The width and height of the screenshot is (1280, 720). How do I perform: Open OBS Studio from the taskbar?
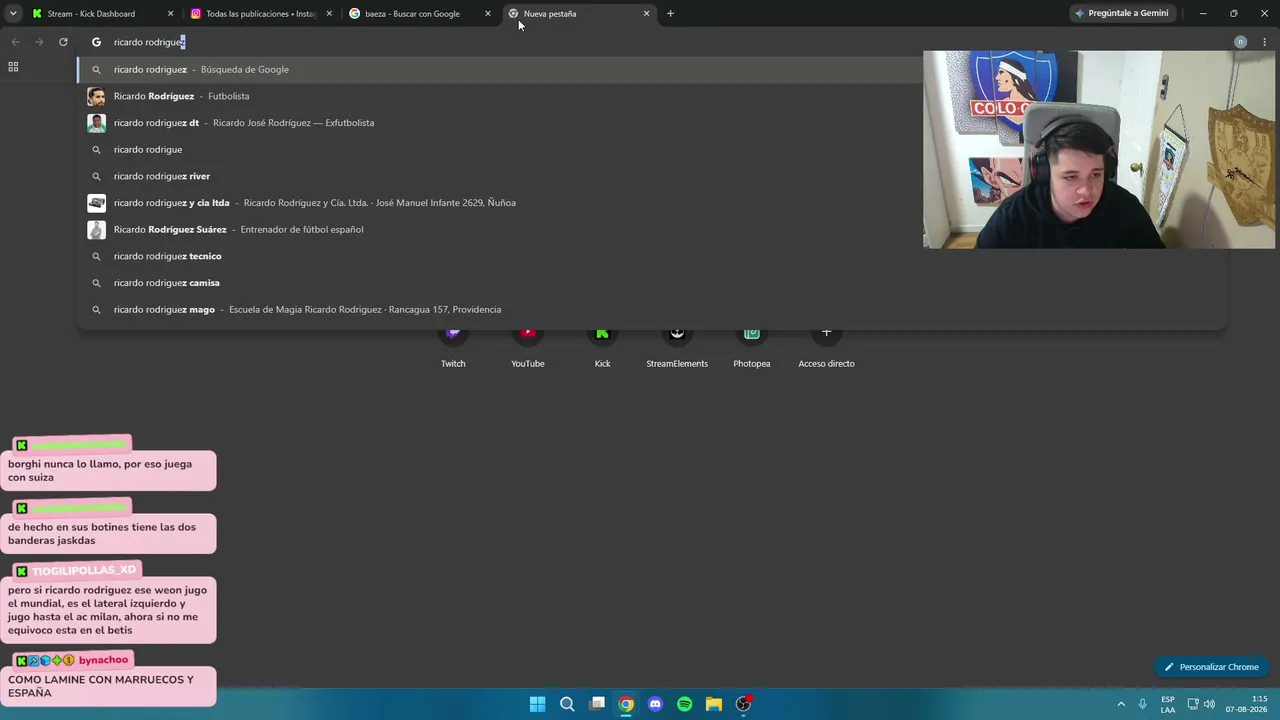(x=743, y=704)
